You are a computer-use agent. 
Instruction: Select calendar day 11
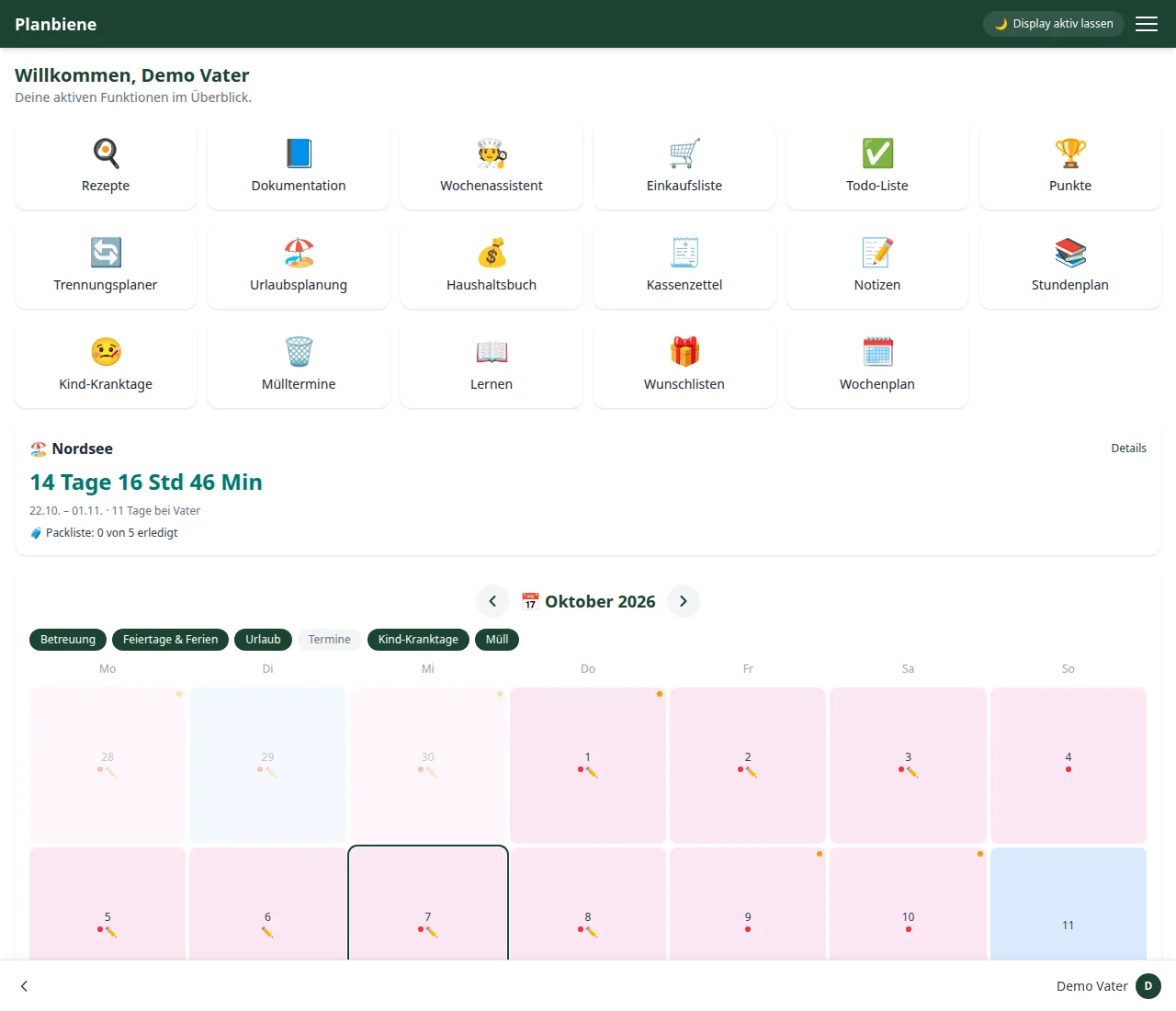coord(1069,903)
